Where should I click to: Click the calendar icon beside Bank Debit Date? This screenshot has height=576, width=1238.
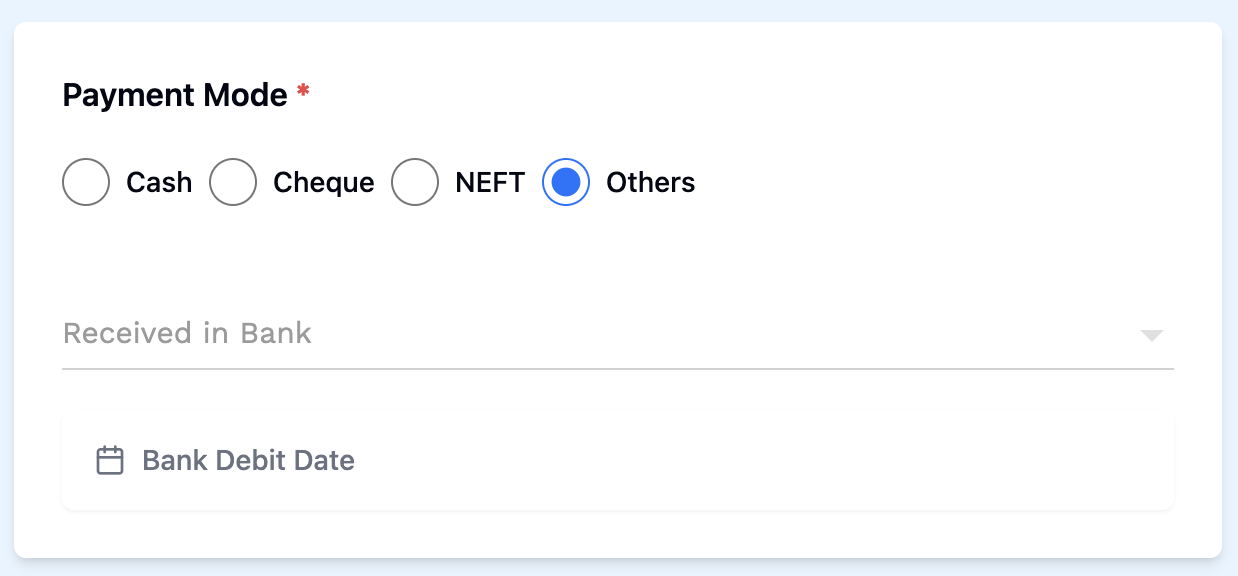click(110, 460)
